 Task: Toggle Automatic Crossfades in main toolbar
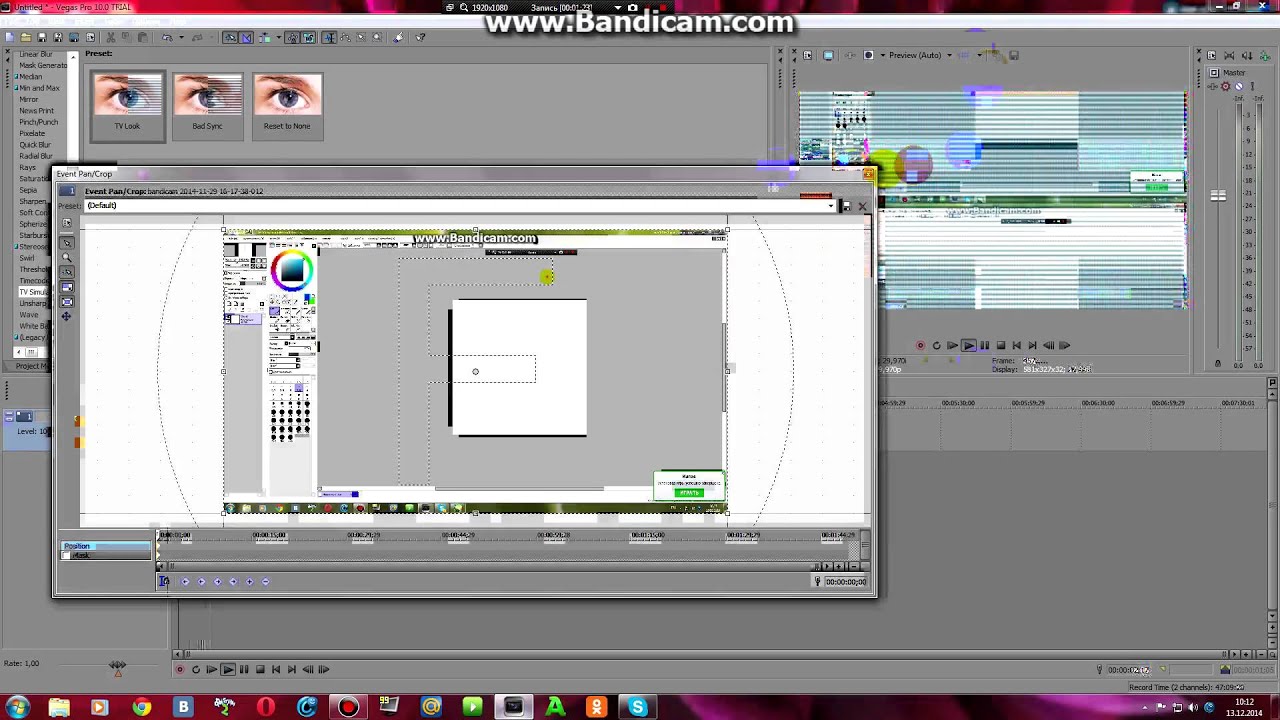click(x=245, y=38)
